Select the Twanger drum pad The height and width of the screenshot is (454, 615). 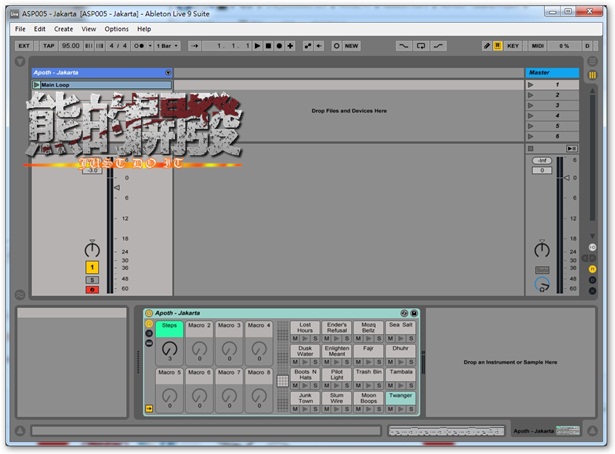click(400, 398)
